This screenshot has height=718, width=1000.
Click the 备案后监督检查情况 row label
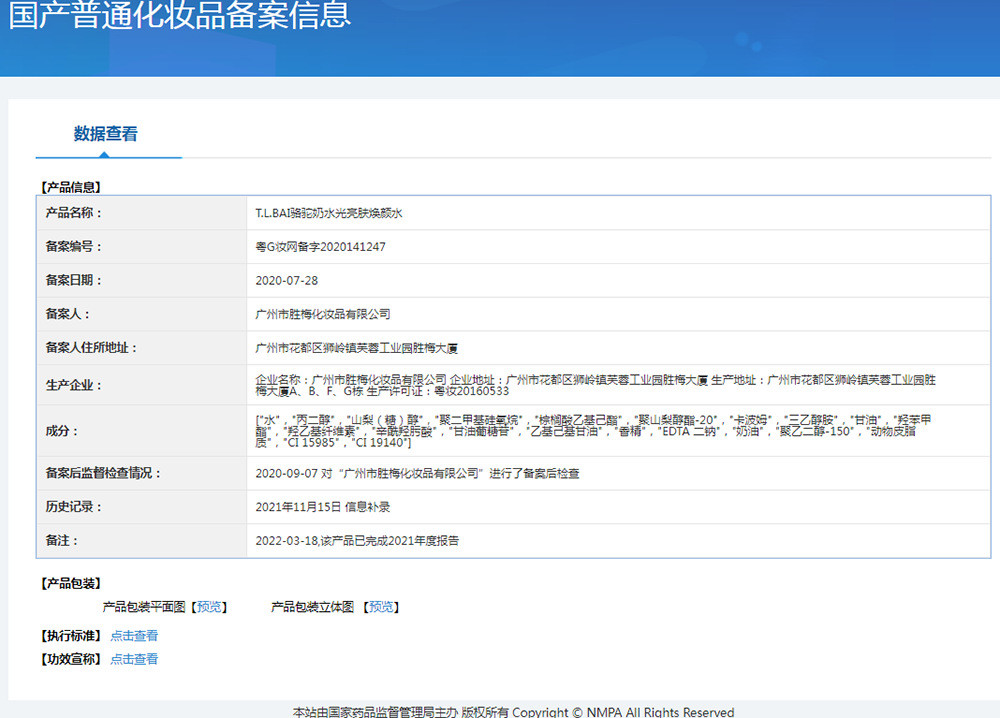(103, 473)
